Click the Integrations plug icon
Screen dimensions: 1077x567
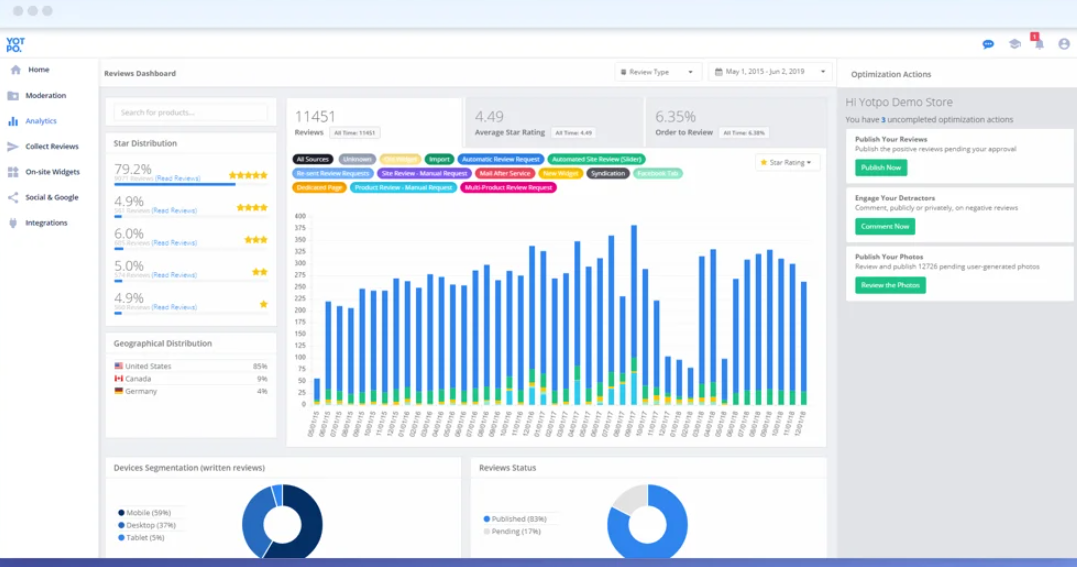[13, 223]
